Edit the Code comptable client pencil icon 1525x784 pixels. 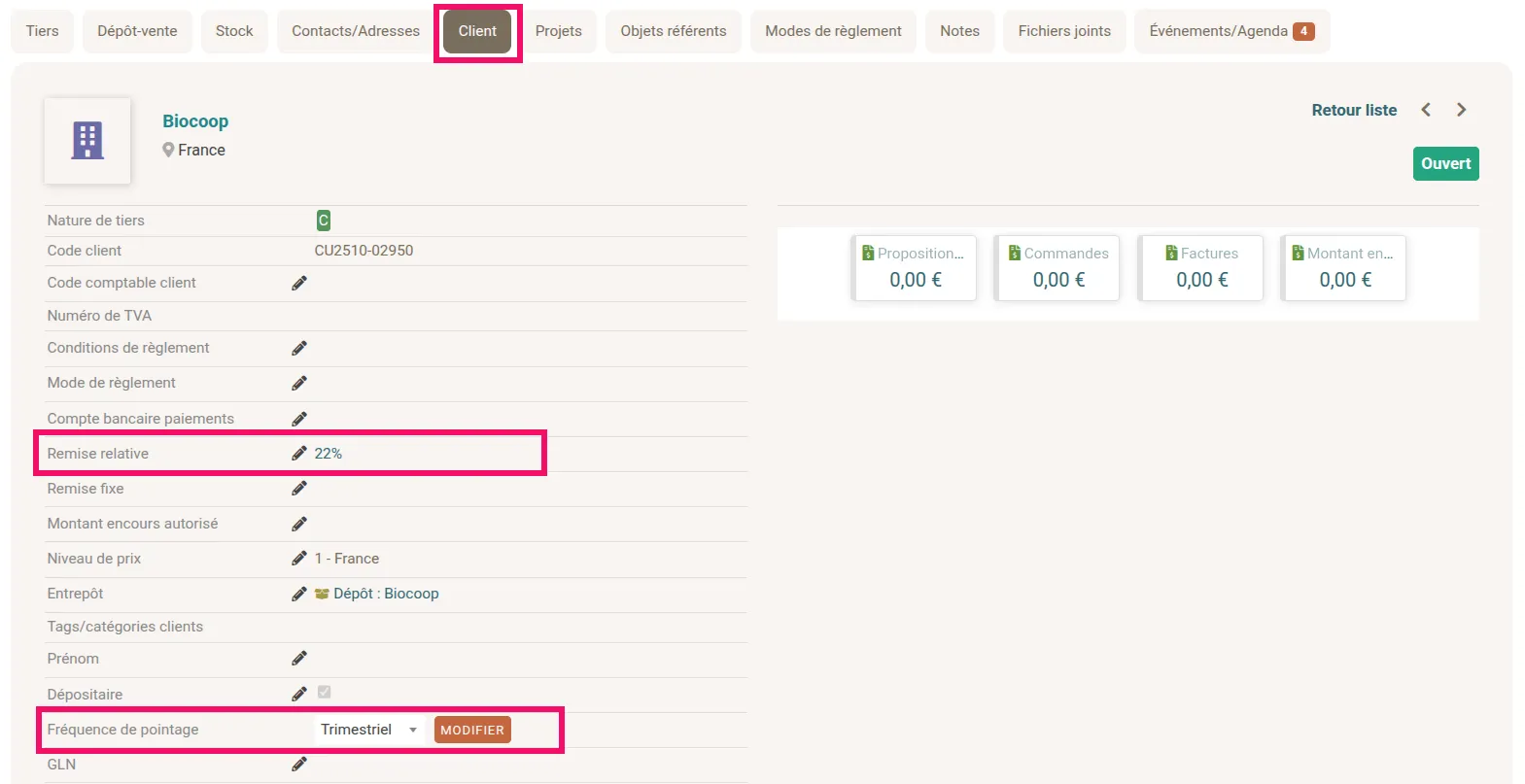tap(299, 283)
